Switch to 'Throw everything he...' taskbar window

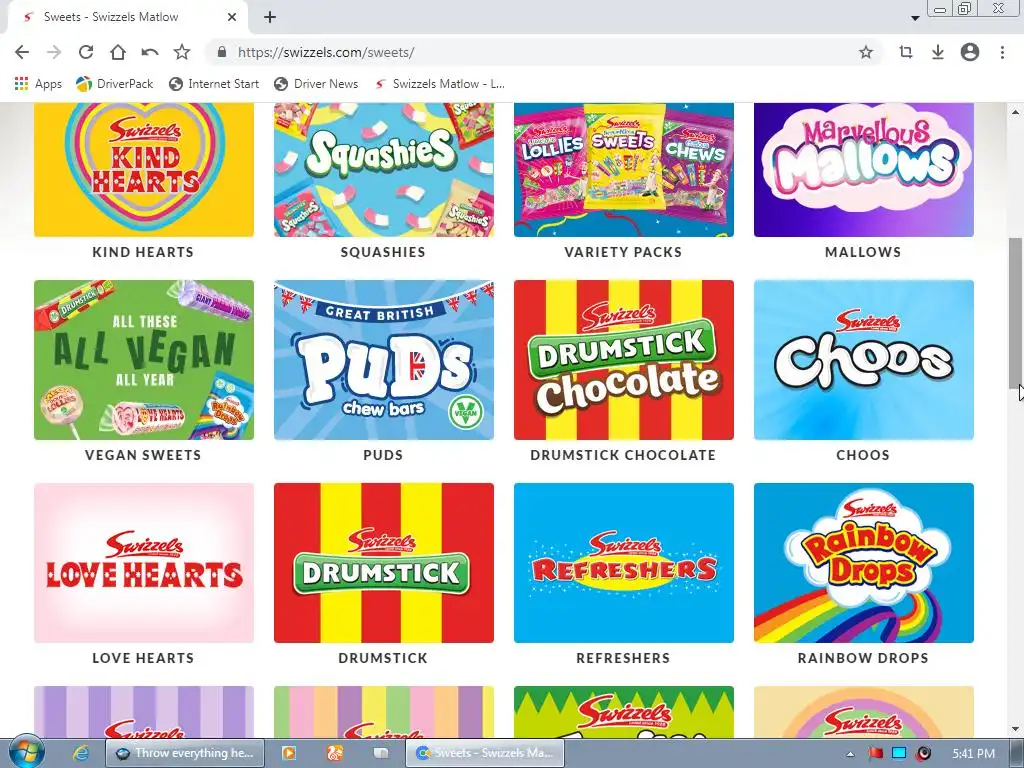[x=185, y=753]
